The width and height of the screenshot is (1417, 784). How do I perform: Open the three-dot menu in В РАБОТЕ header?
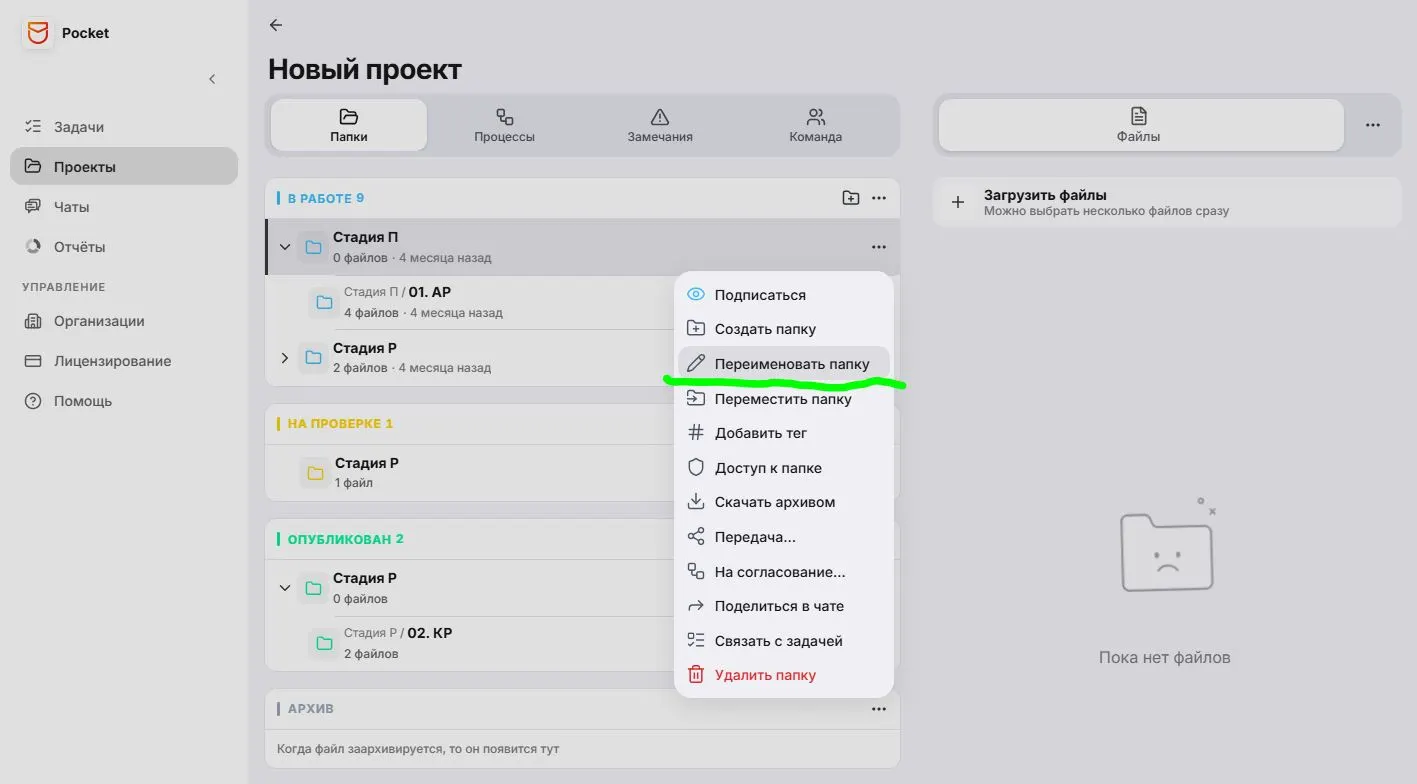pos(879,198)
